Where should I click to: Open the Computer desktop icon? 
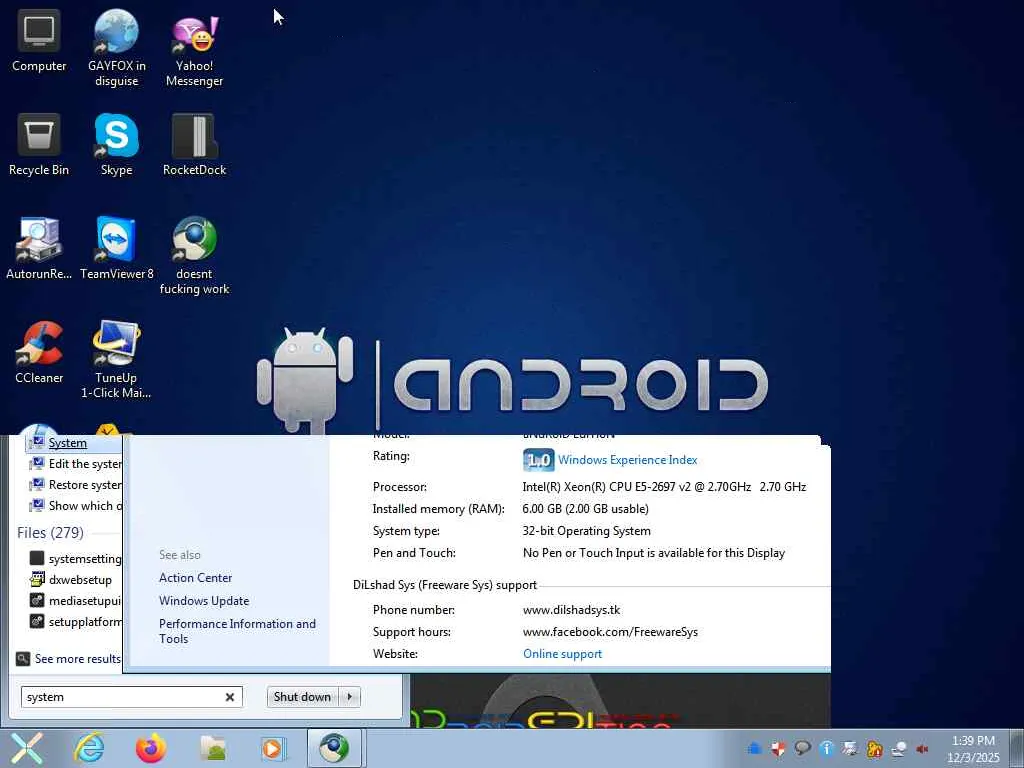click(x=39, y=40)
